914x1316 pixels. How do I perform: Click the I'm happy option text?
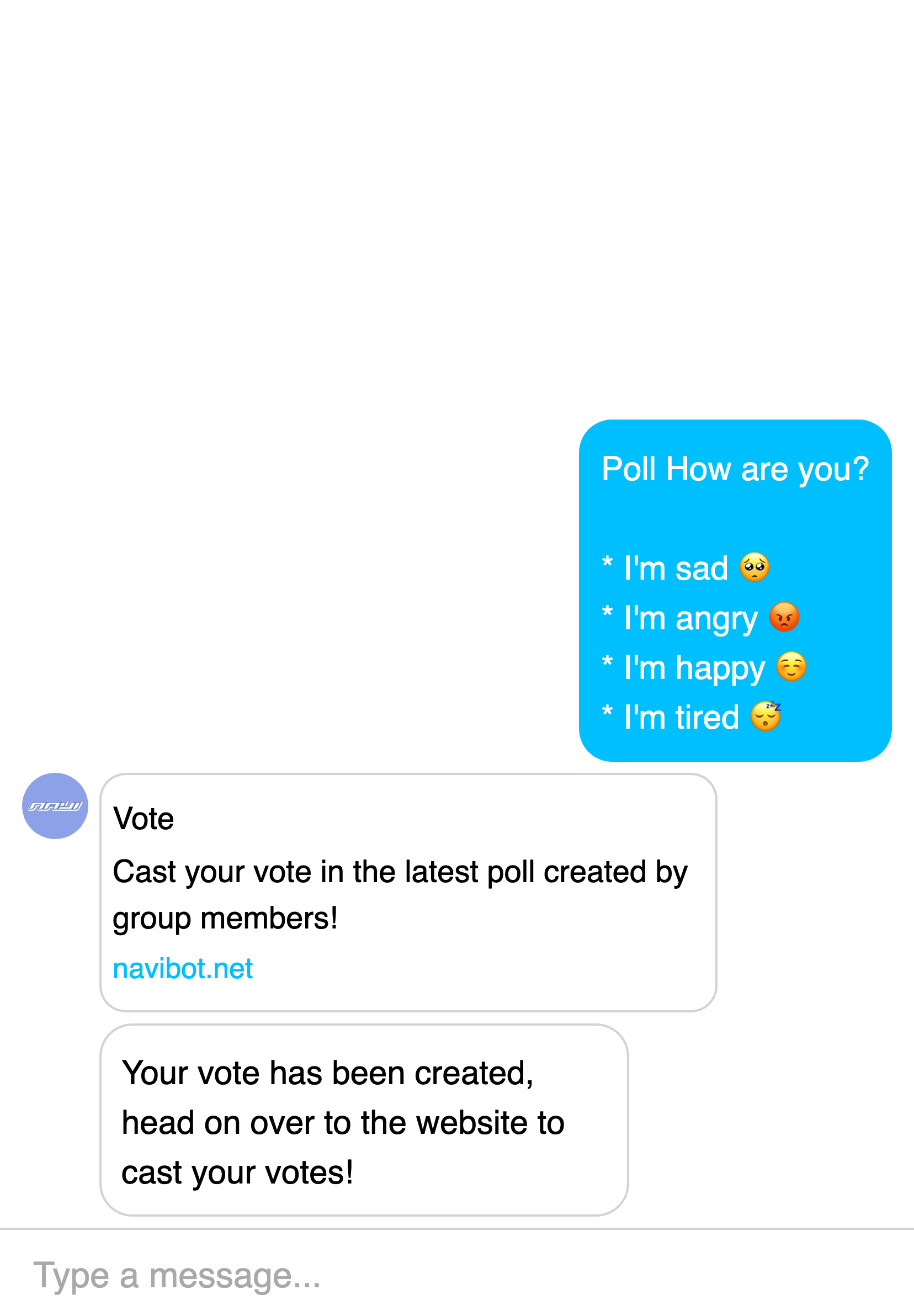coord(694,668)
